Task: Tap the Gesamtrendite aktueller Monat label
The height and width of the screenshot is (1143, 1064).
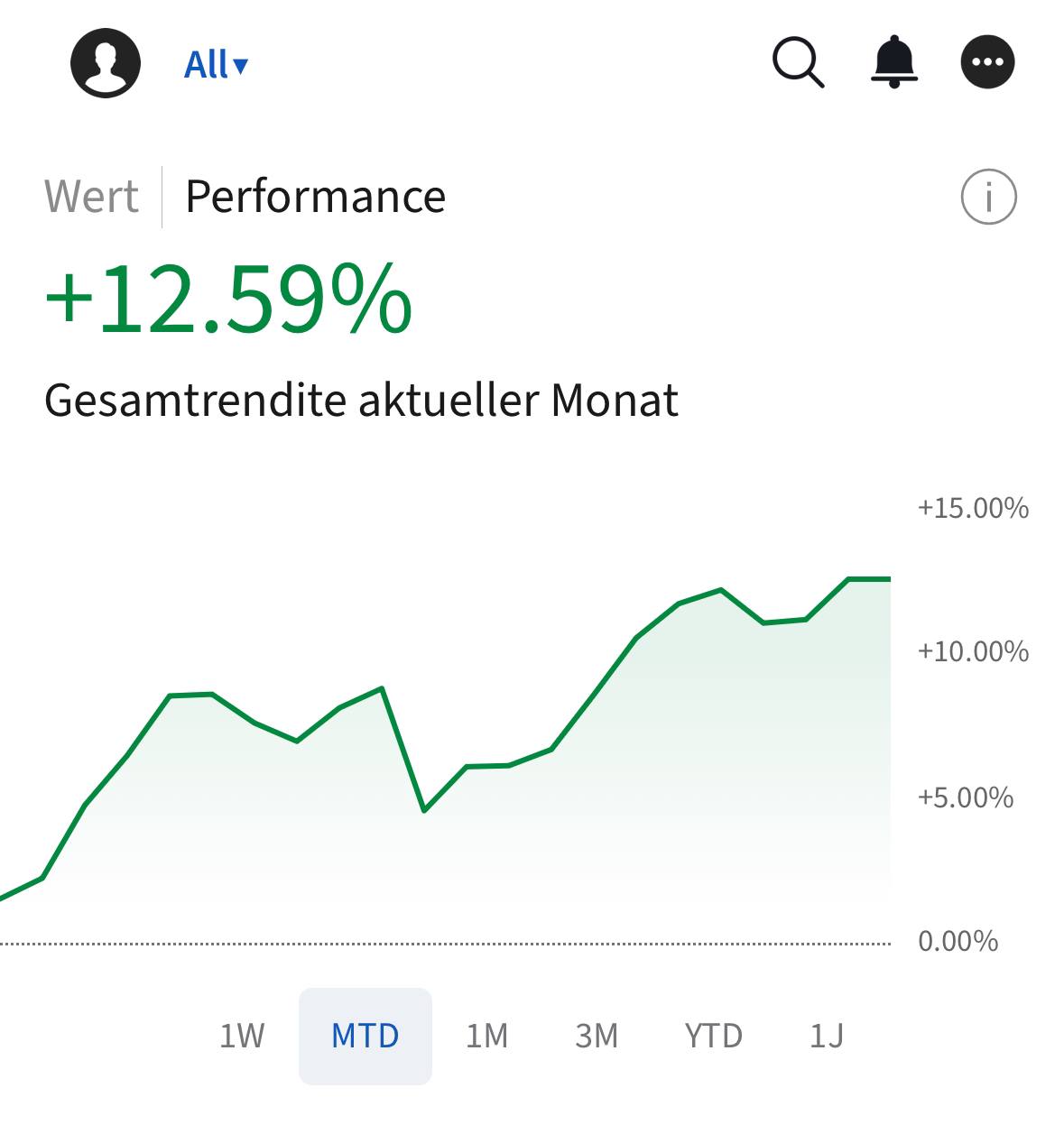Action: point(361,400)
